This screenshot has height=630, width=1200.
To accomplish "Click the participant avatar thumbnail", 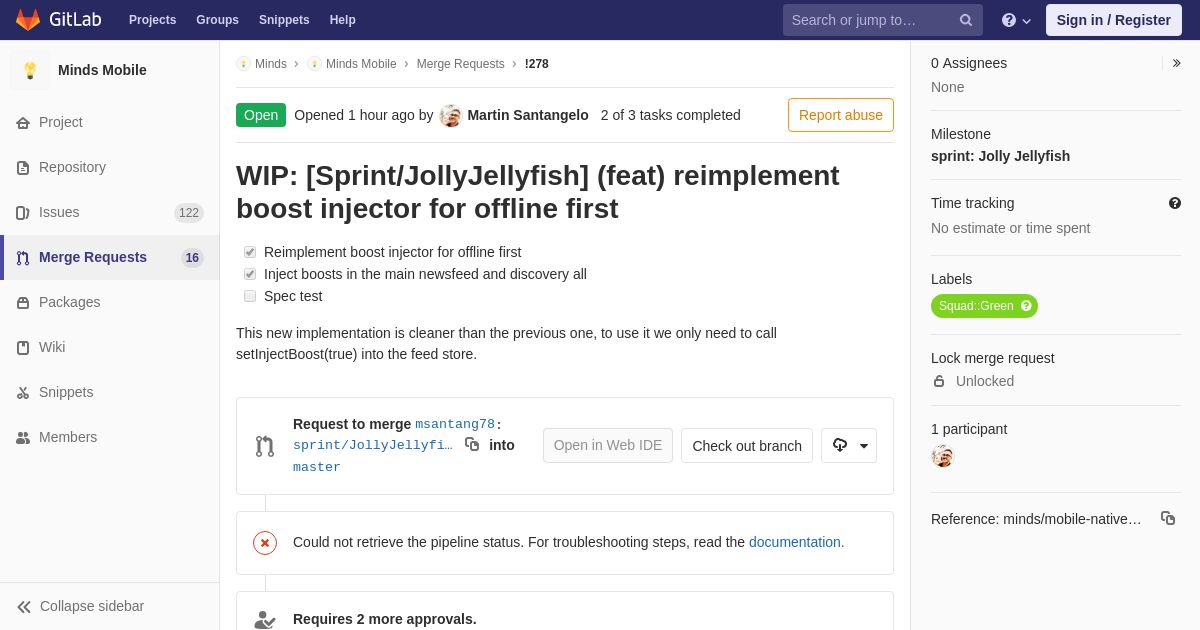I will (x=942, y=456).
